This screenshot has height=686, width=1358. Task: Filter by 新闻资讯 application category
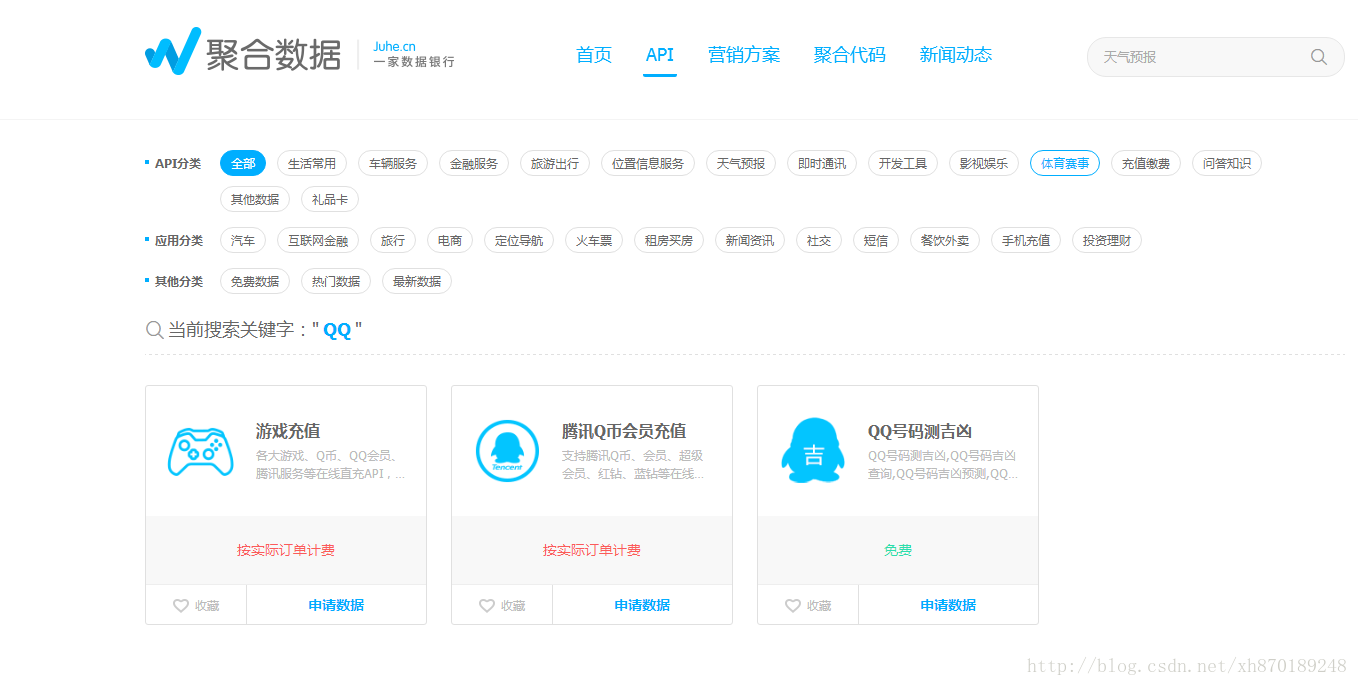(750, 240)
